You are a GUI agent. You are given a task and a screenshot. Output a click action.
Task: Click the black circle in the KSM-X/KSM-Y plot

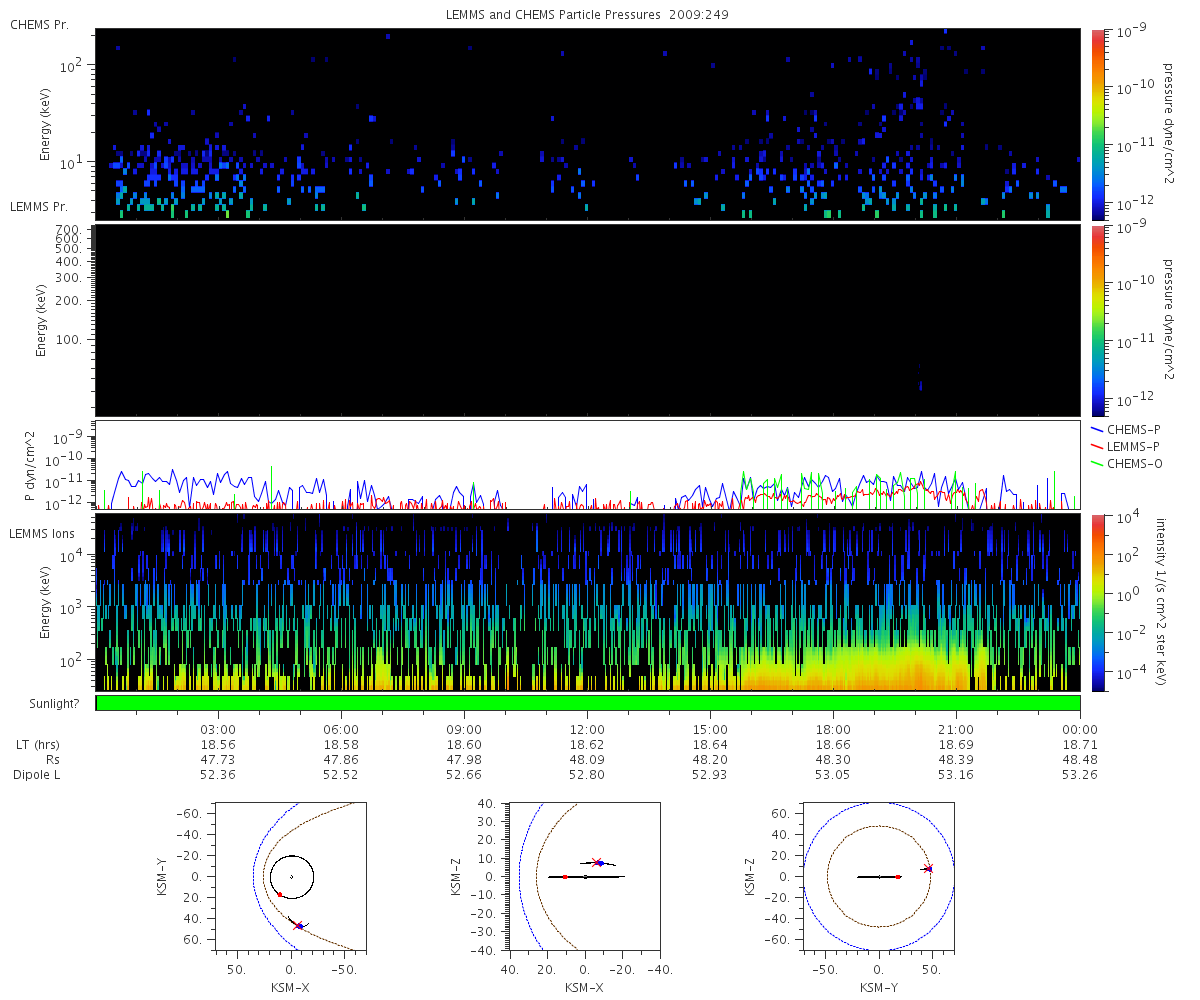point(292,877)
